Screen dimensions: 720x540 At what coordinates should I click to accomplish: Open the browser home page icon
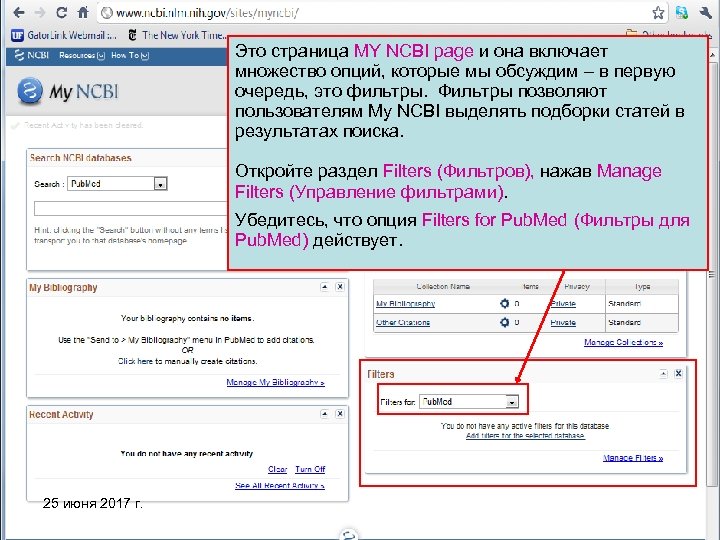coord(83,12)
